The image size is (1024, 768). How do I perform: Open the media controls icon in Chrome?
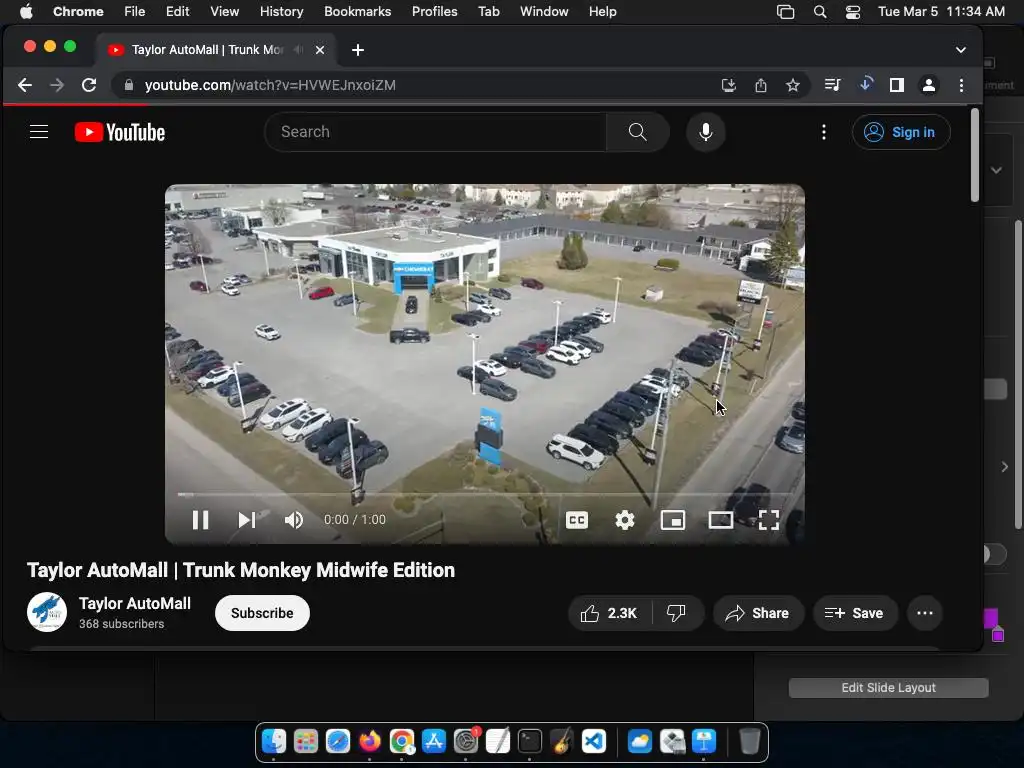coord(832,85)
